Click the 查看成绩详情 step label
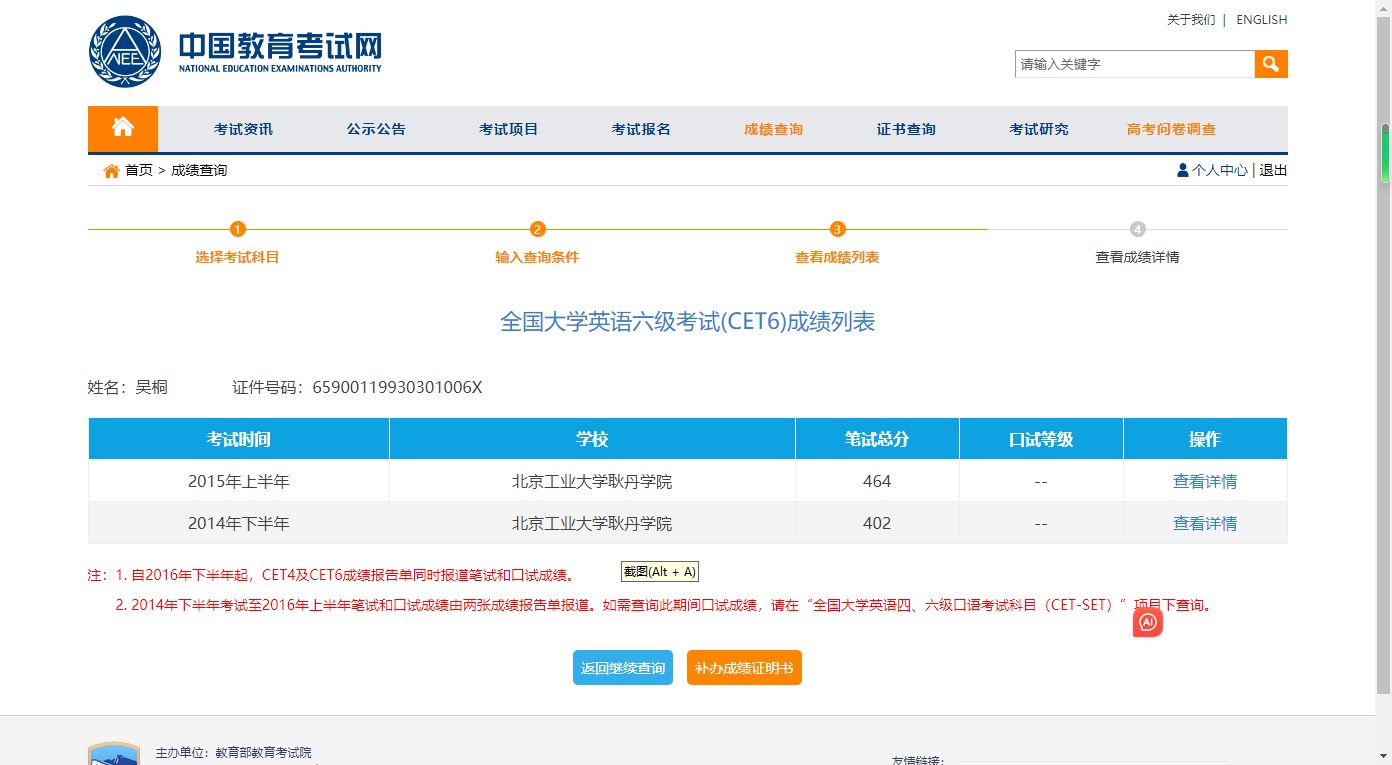The width and height of the screenshot is (1392, 765). click(1137, 257)
